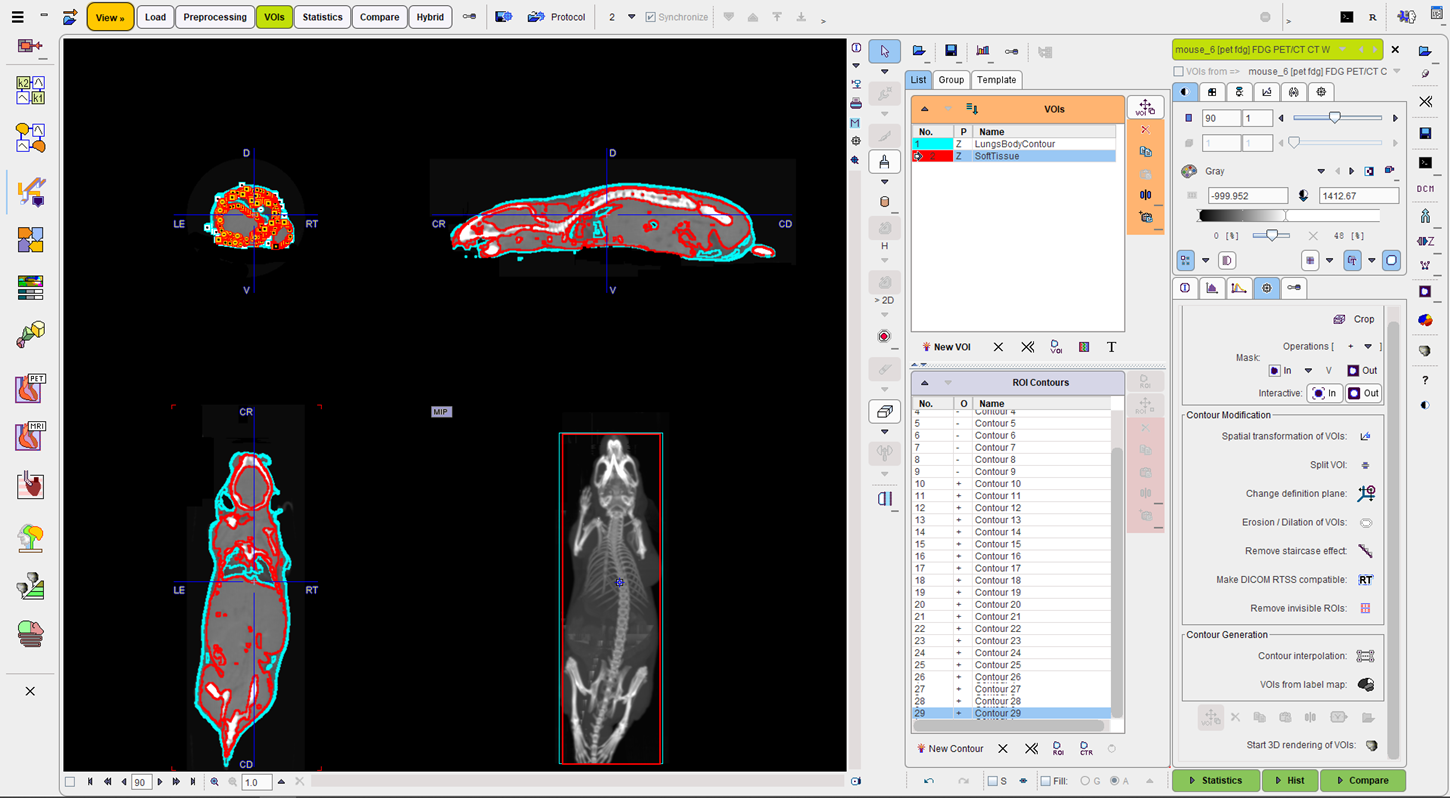Click the Remove staircase effect icon
Viewport: 1450px width, 798px height.
pos(1365,551)
